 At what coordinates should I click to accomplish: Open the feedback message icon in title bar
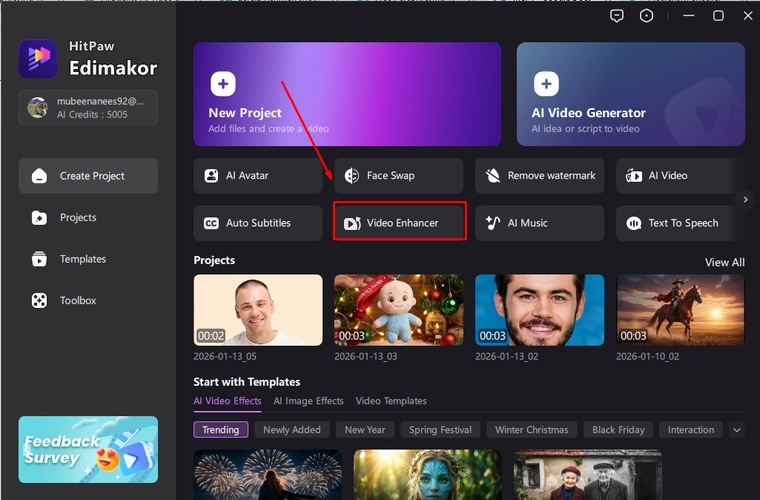[617, 16]
